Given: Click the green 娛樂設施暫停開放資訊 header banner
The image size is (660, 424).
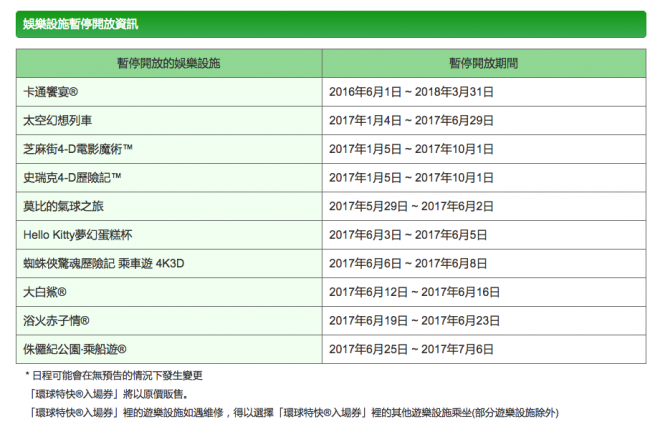Looking at the screenshot, I should click(330, 21).
